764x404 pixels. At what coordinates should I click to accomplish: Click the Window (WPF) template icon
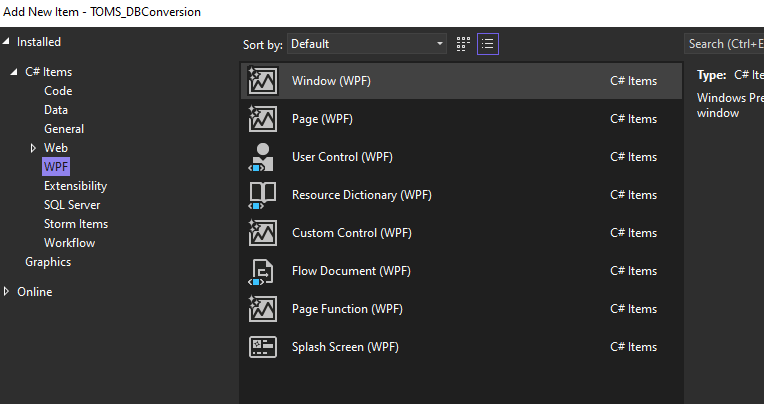(x=262, y=81)
